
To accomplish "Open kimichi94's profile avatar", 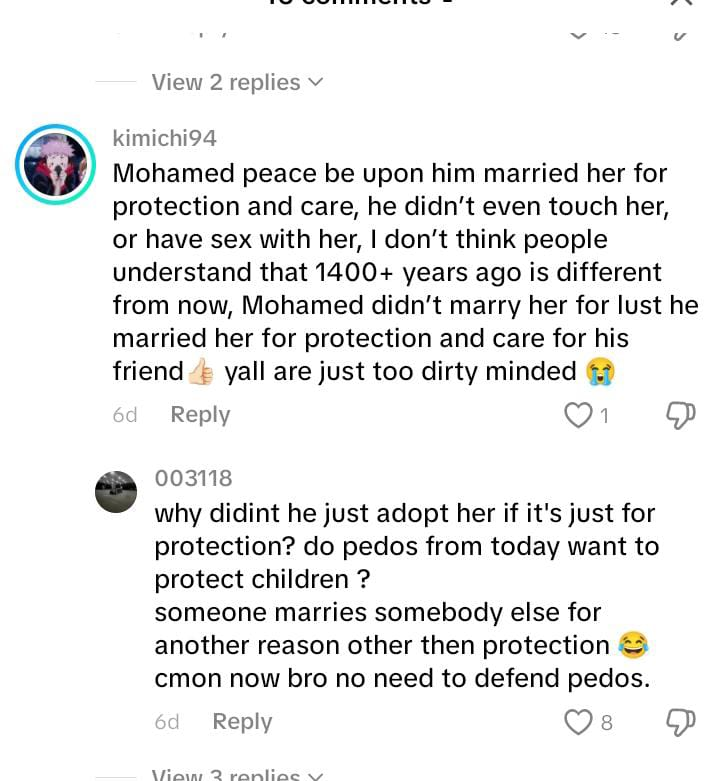I will [x=55, y=164].
